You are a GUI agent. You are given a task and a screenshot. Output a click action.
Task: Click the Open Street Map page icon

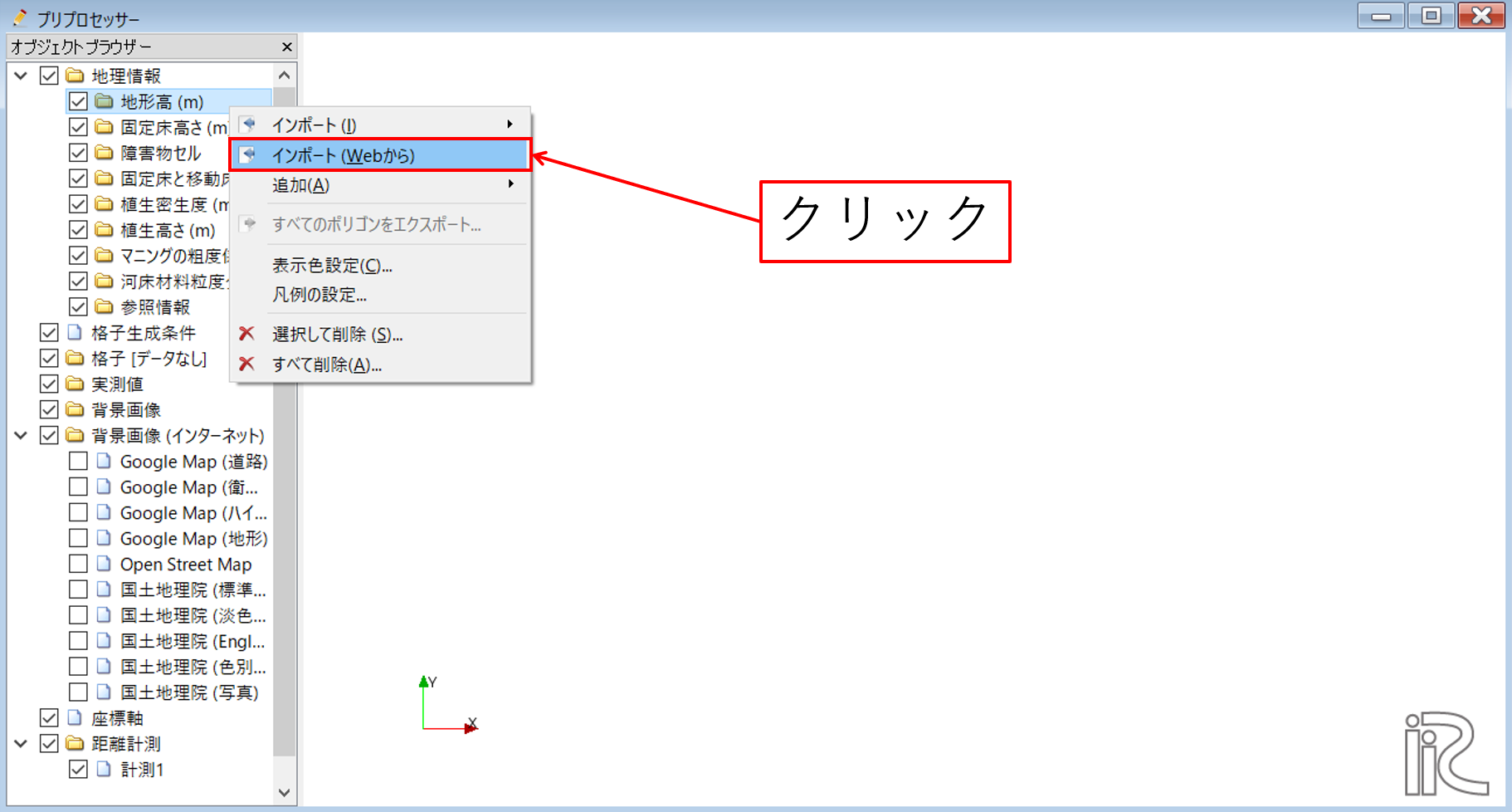pyautogui.click(x=104, y=565)
